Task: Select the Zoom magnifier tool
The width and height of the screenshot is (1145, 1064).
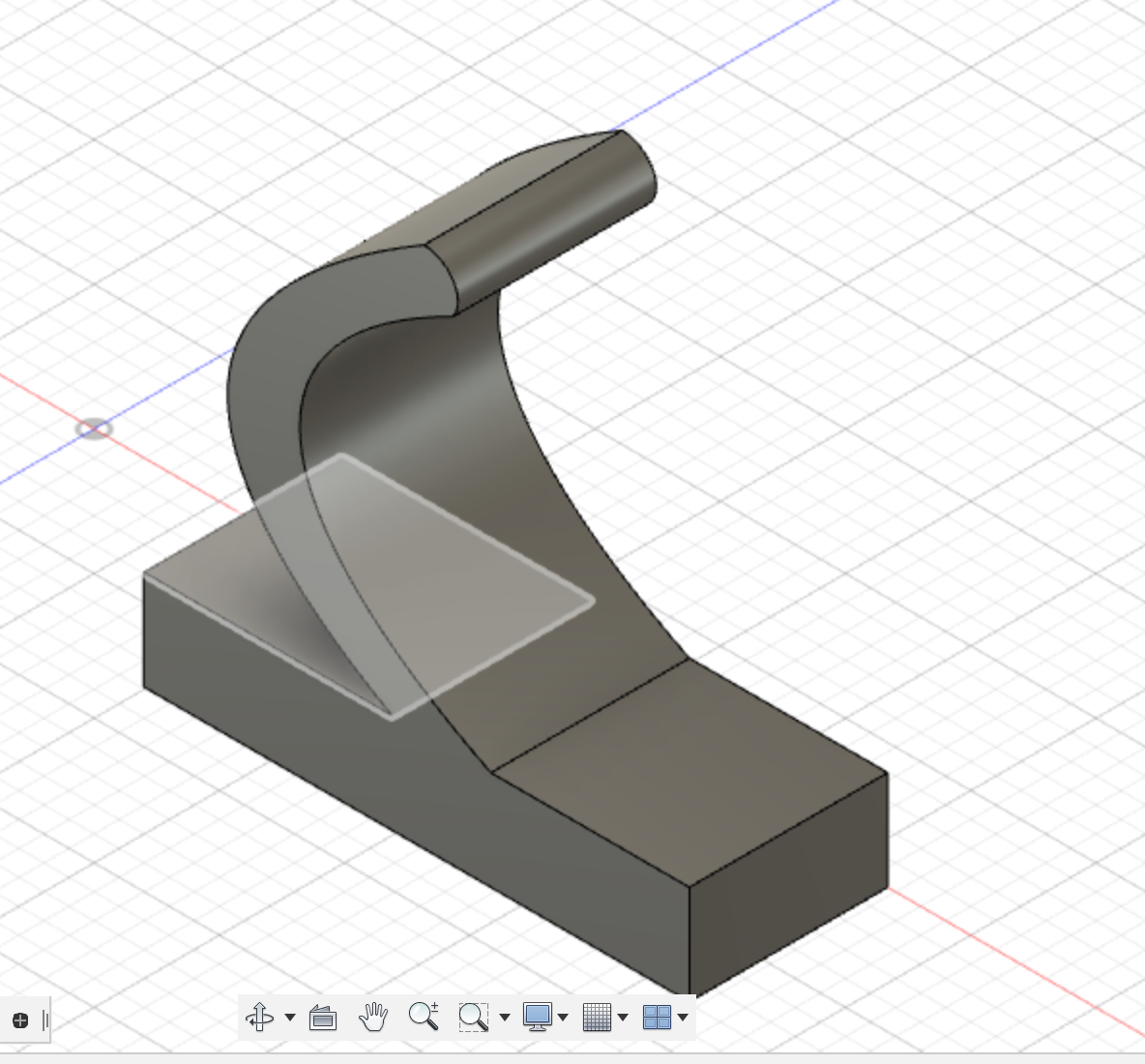Action: (x=423, y=1017)
